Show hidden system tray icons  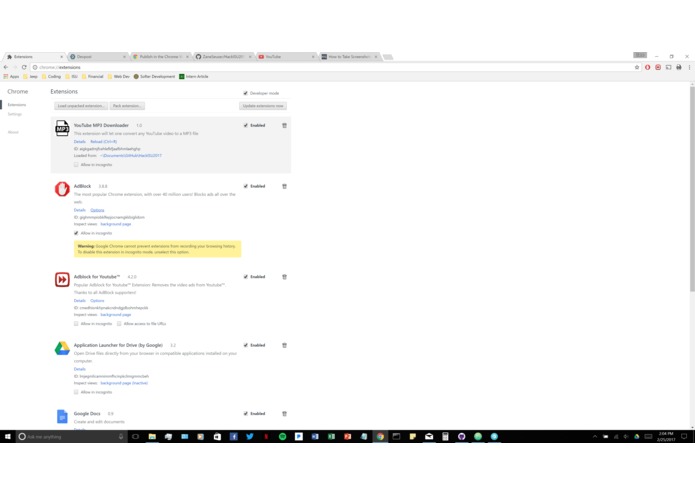(x=595, y=436)
